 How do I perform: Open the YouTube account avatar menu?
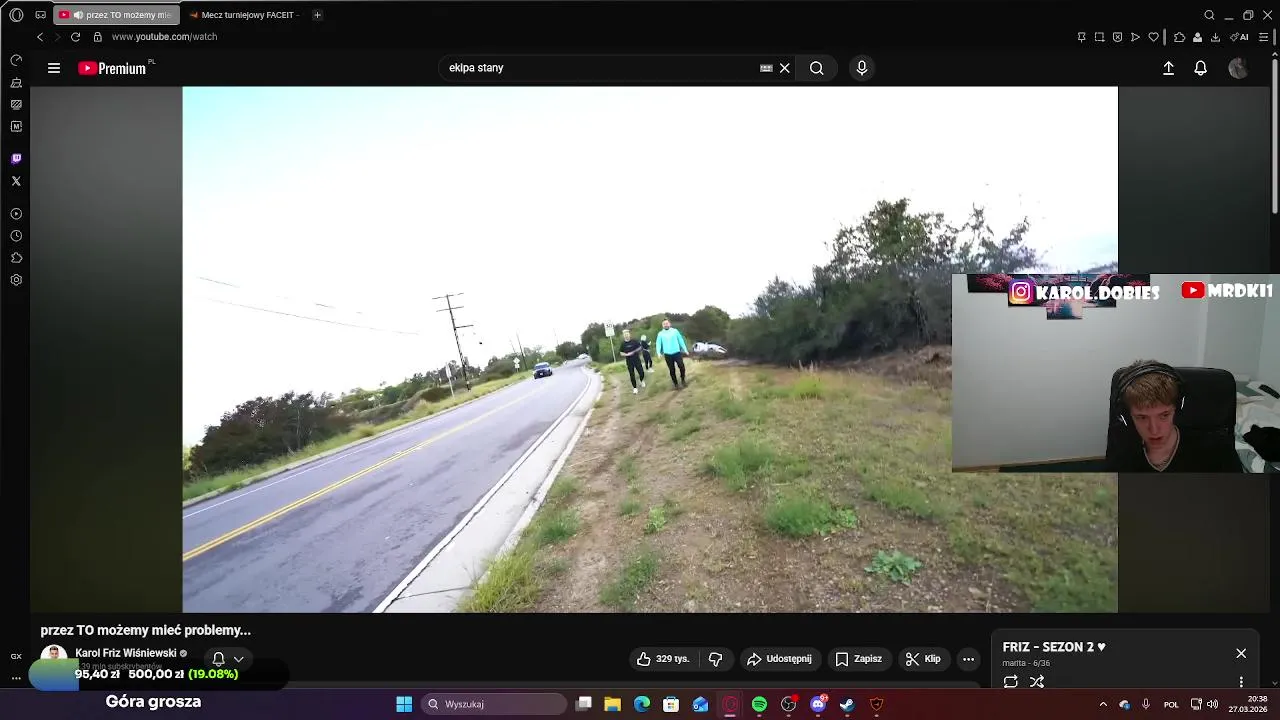point(1238,68)
